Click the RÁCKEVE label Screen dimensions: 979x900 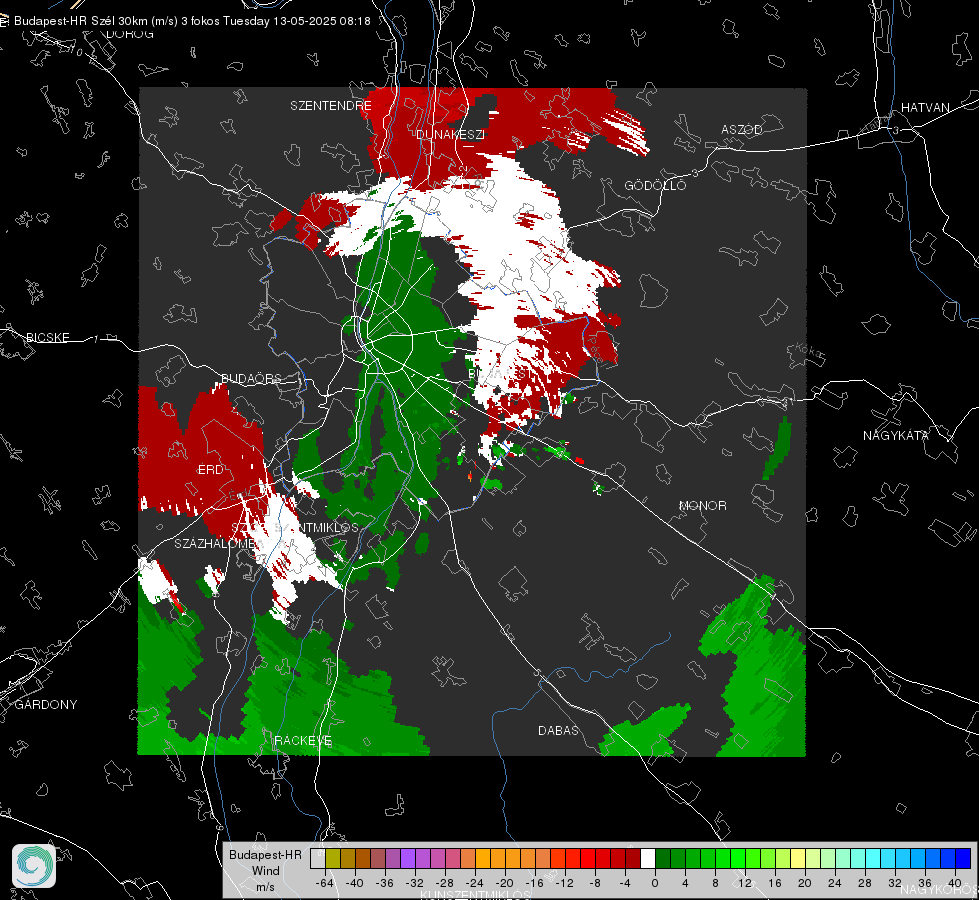coord(303,740)
